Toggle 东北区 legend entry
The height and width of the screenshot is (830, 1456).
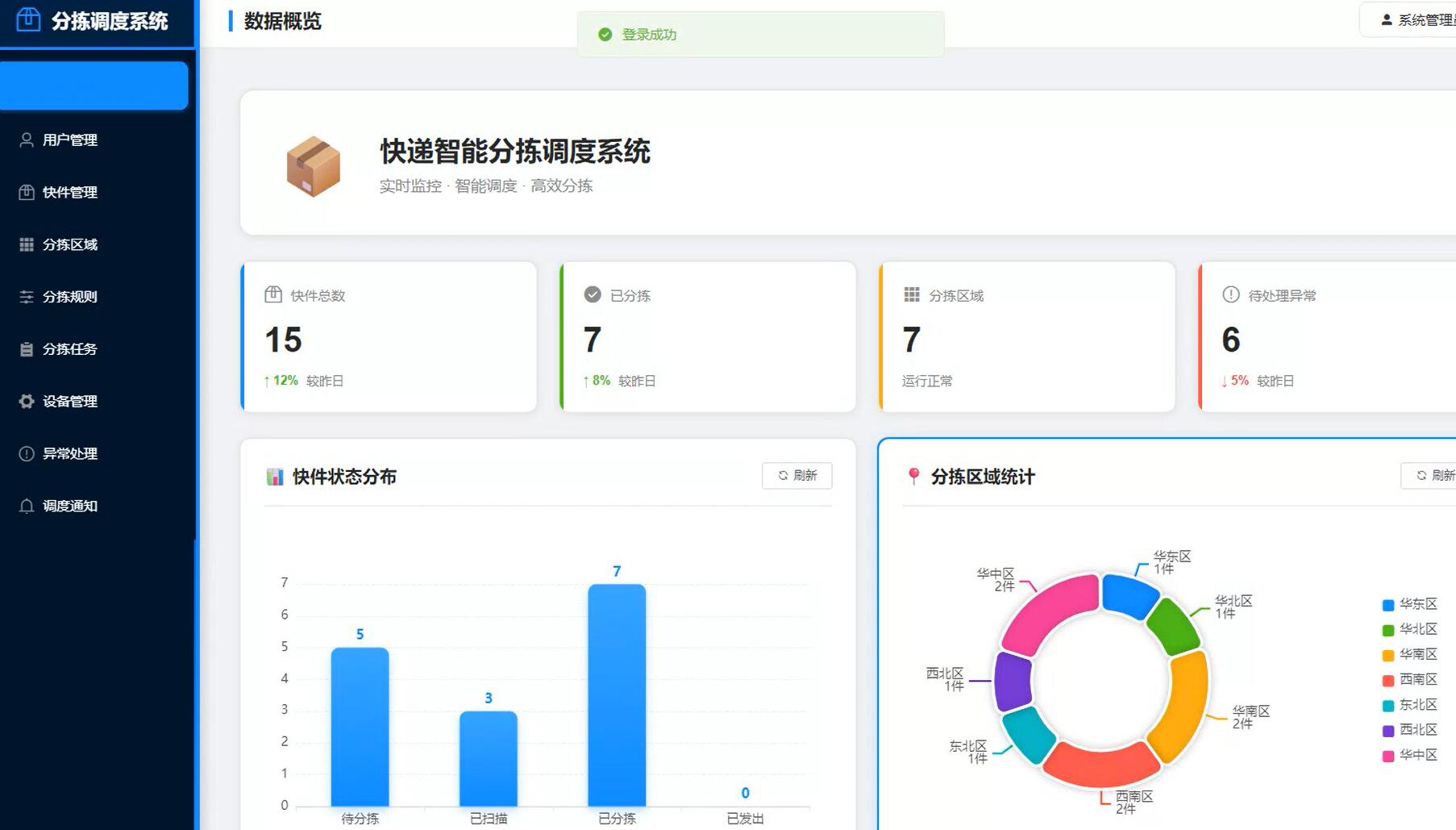point(1410,705)
